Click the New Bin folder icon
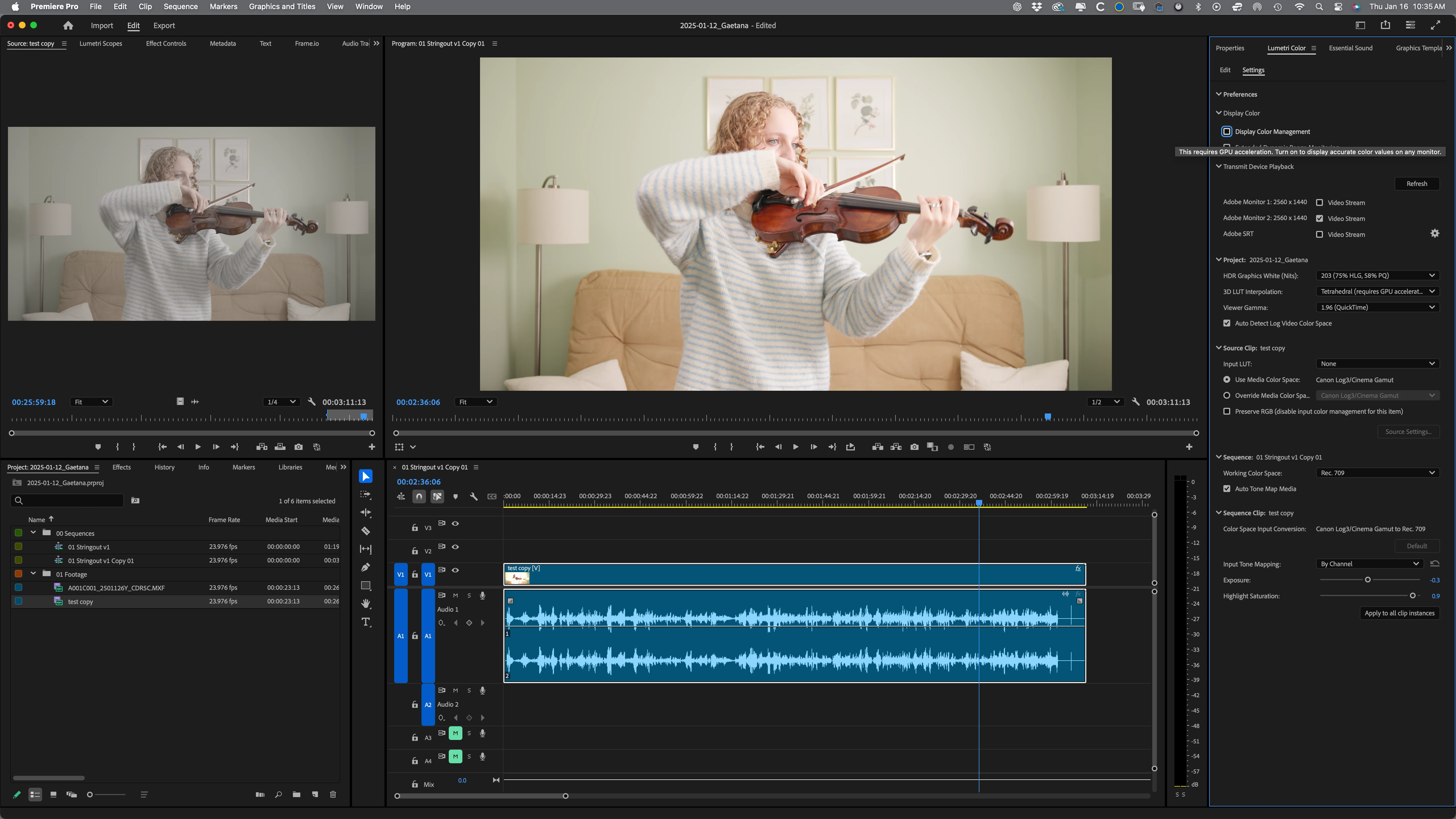The width and height of the screenshot is (1456, 819). point(296,794)
